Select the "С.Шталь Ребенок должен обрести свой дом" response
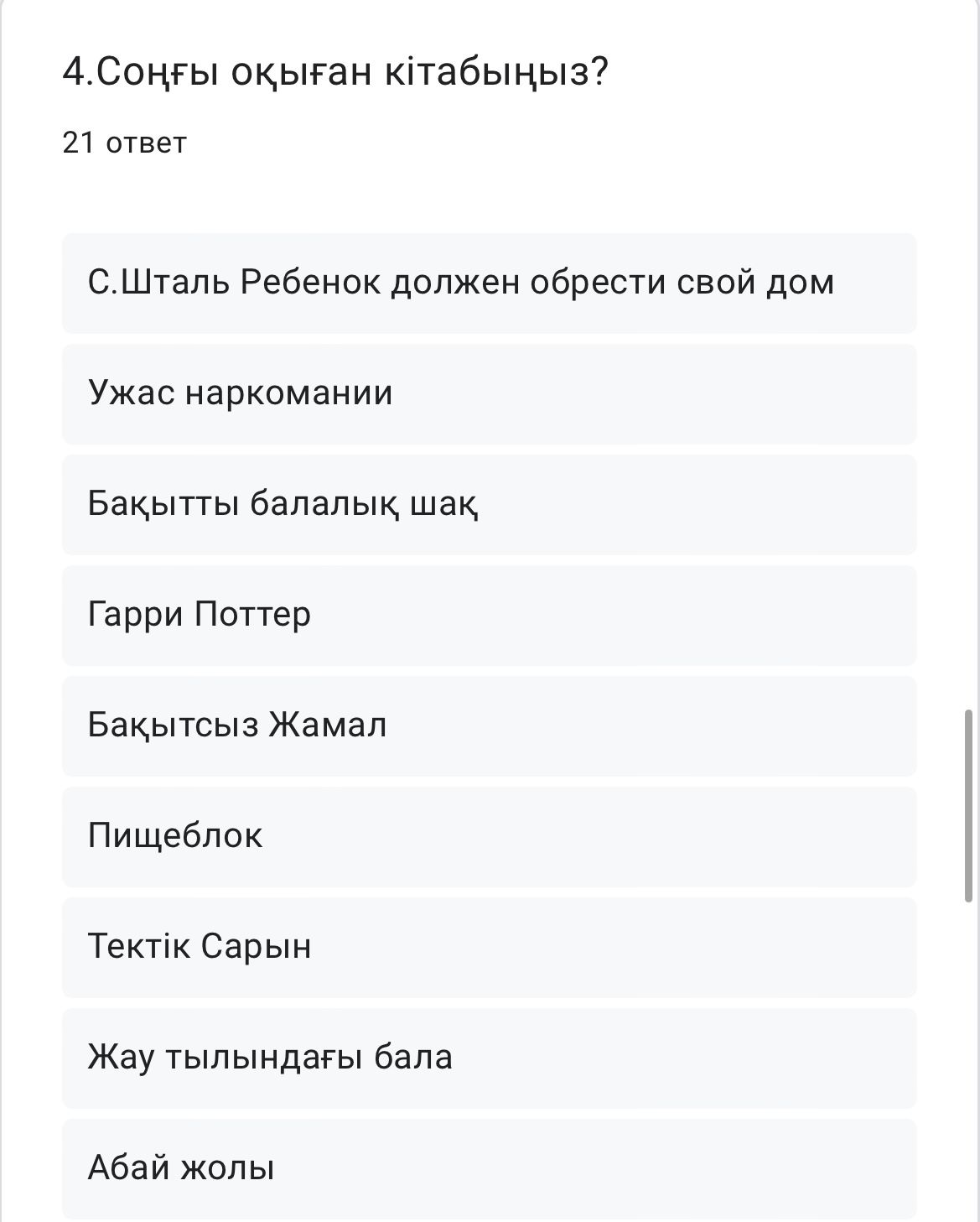Viewport: 980px width, 1222px height. (x=489, y=283)
